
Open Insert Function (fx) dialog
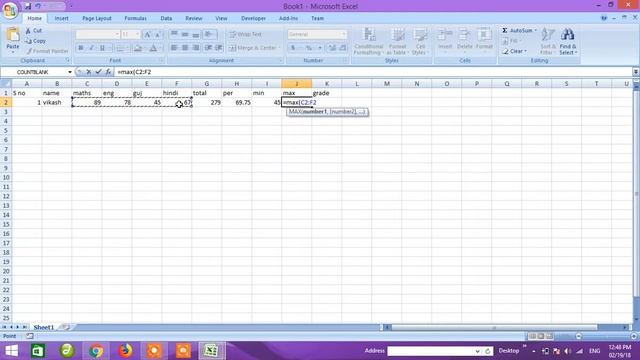point(108,72)
